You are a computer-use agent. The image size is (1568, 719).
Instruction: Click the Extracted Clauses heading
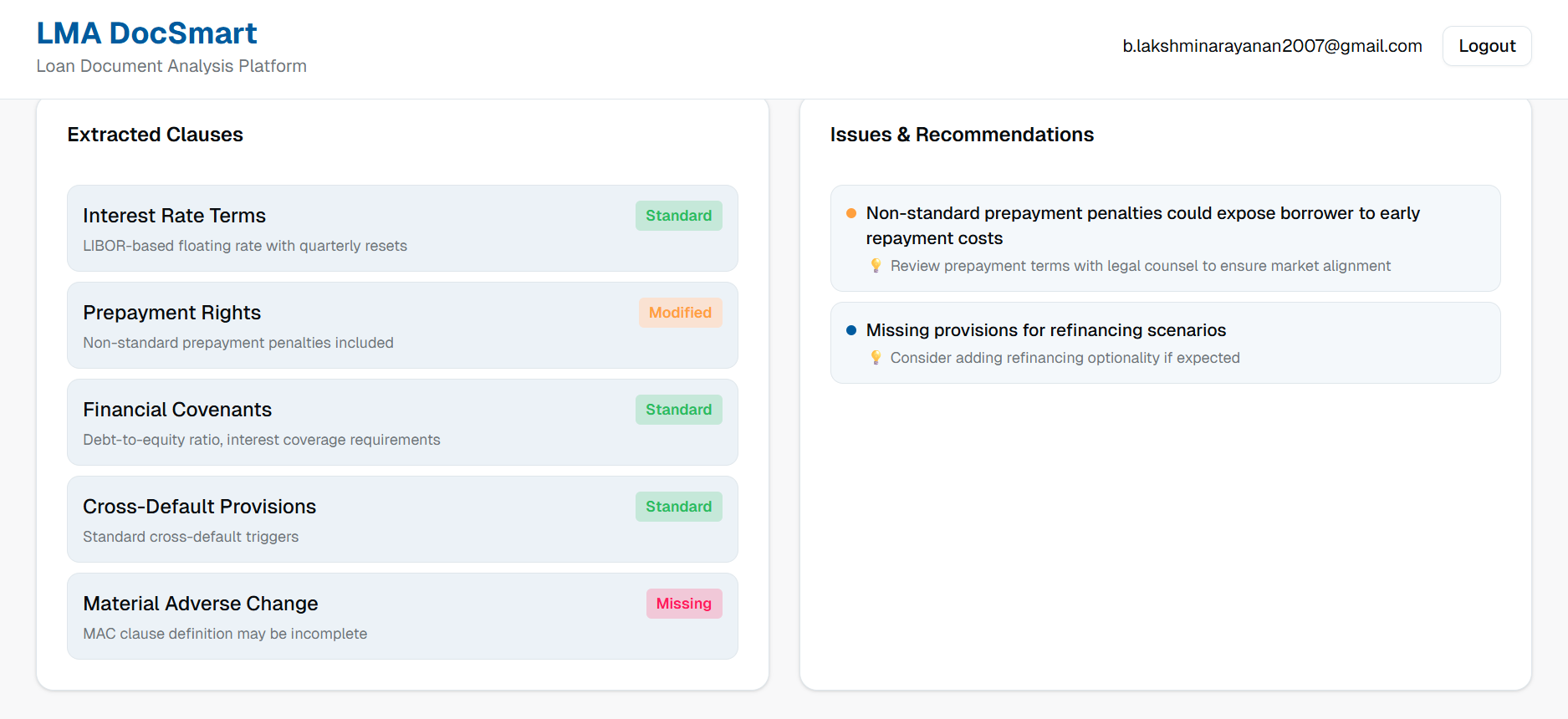tap(155, 135)
